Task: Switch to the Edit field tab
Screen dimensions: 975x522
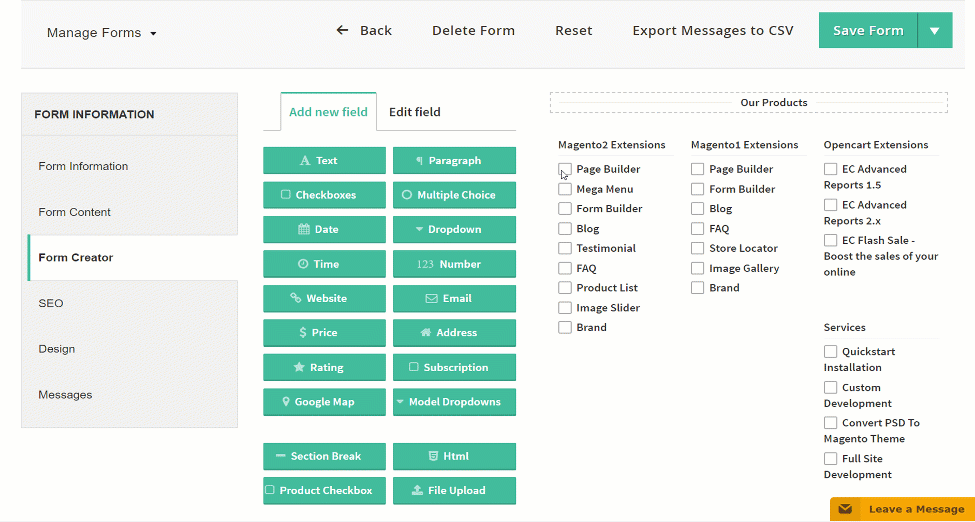Action: click(415, 112)
